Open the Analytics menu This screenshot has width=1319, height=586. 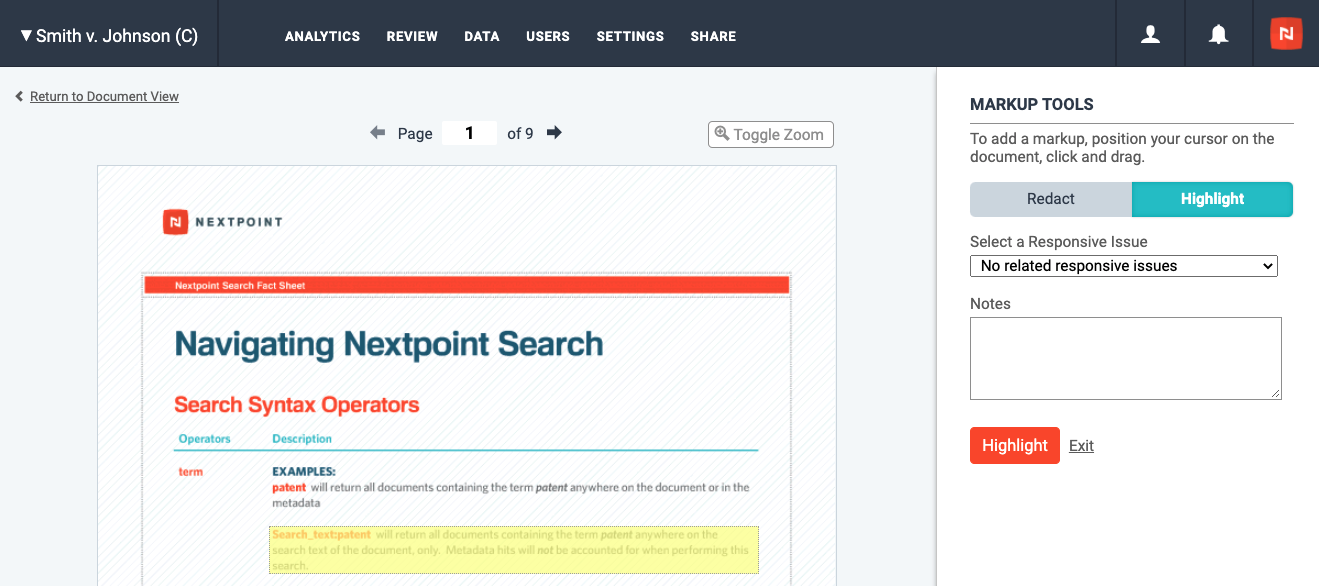pos(322,36)
